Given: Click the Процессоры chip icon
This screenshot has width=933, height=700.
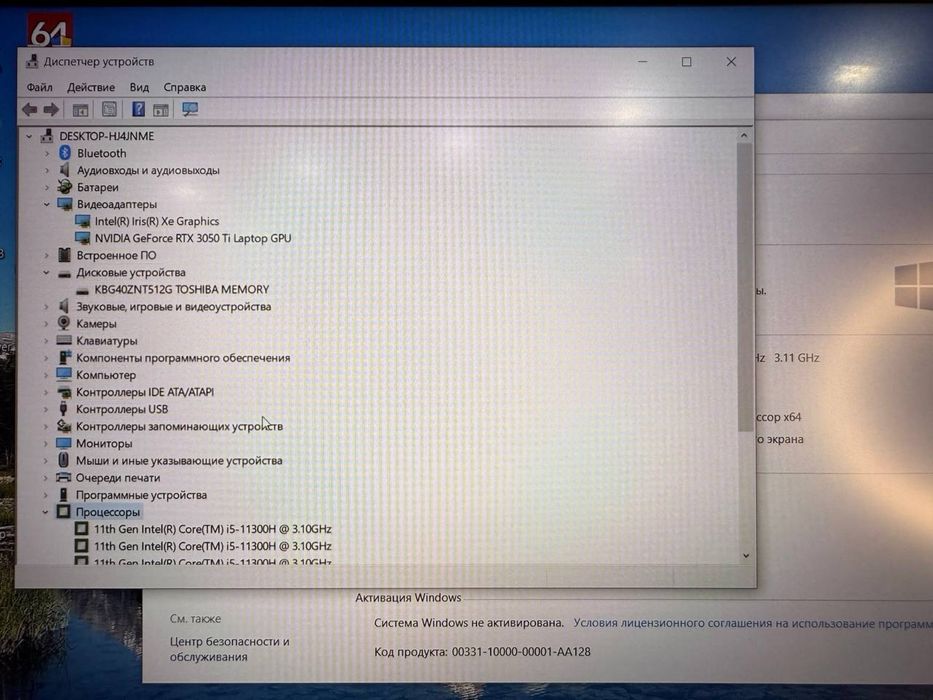Looking at the screenshot, I should pos(63,511).
